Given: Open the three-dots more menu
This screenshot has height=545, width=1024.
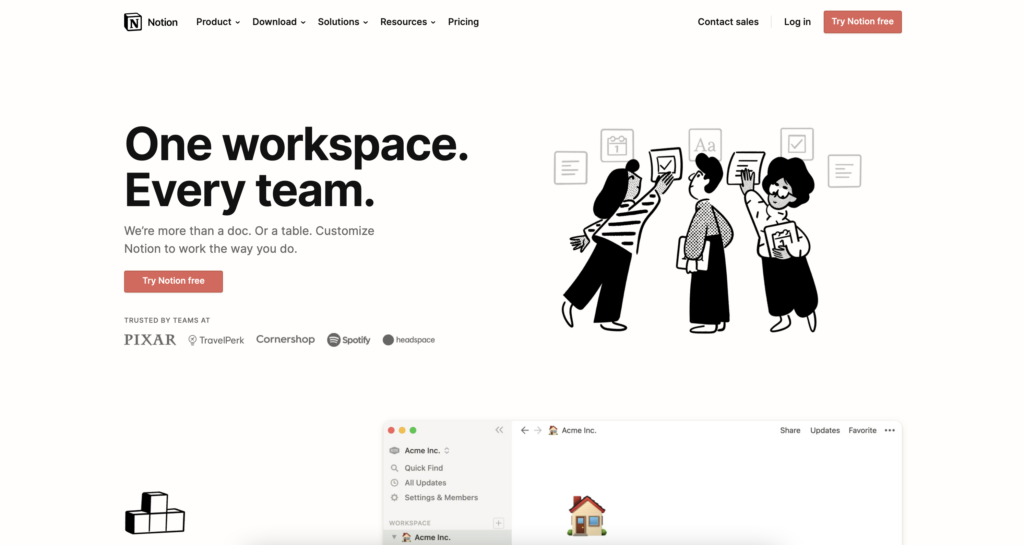Looking at the screenshot, I should 889,430.
